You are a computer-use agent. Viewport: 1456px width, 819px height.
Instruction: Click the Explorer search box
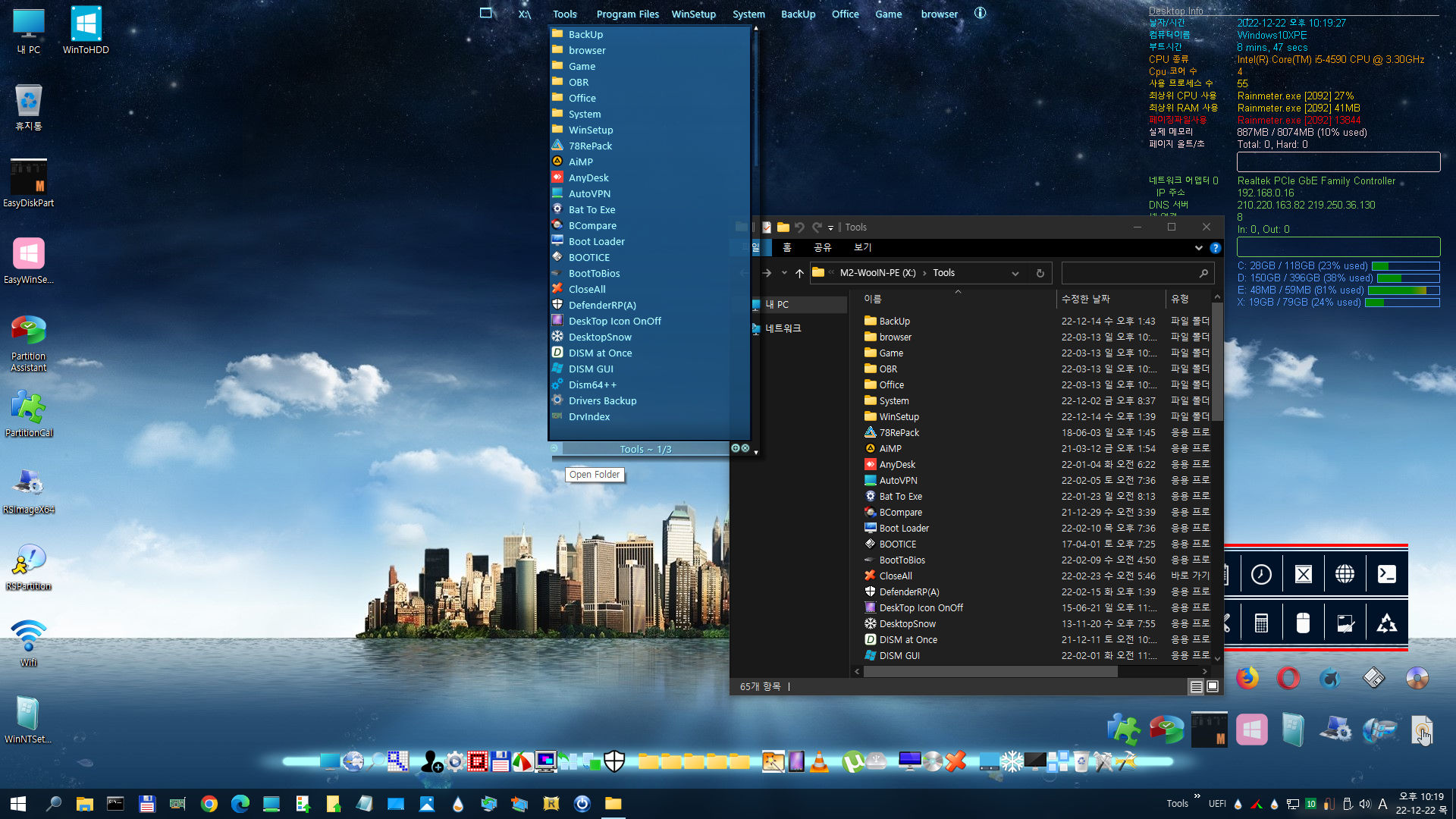pyautogui.click(x=1137, y=273)
